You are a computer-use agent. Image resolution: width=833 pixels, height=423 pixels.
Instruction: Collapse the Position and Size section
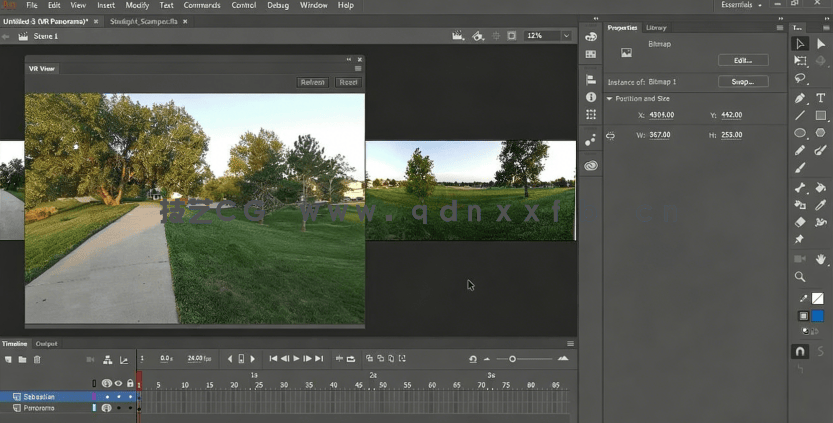click(609, 99)
